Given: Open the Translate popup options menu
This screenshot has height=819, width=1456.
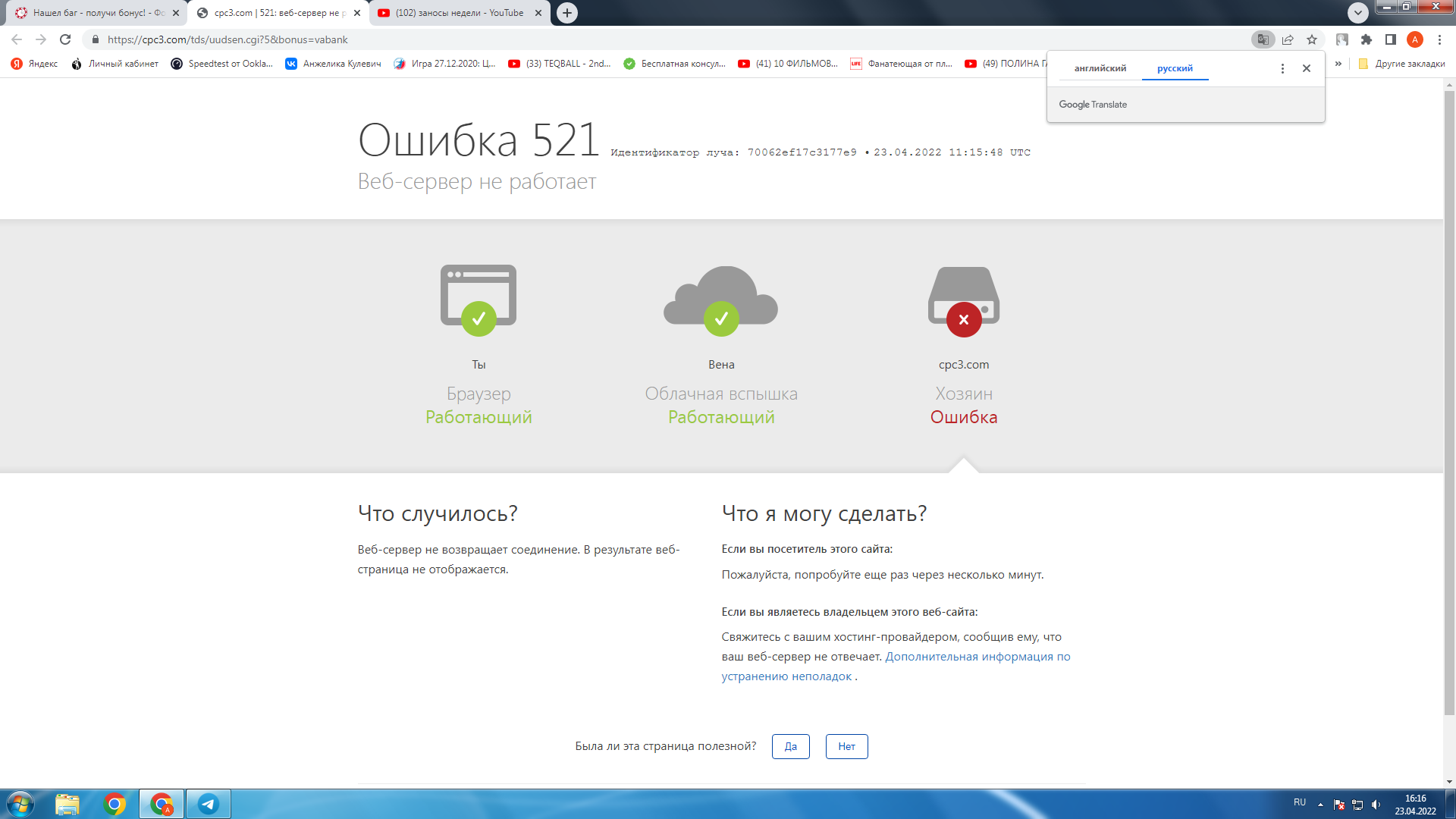Looking at the screenshot, I should click(x=1282, y=68).
